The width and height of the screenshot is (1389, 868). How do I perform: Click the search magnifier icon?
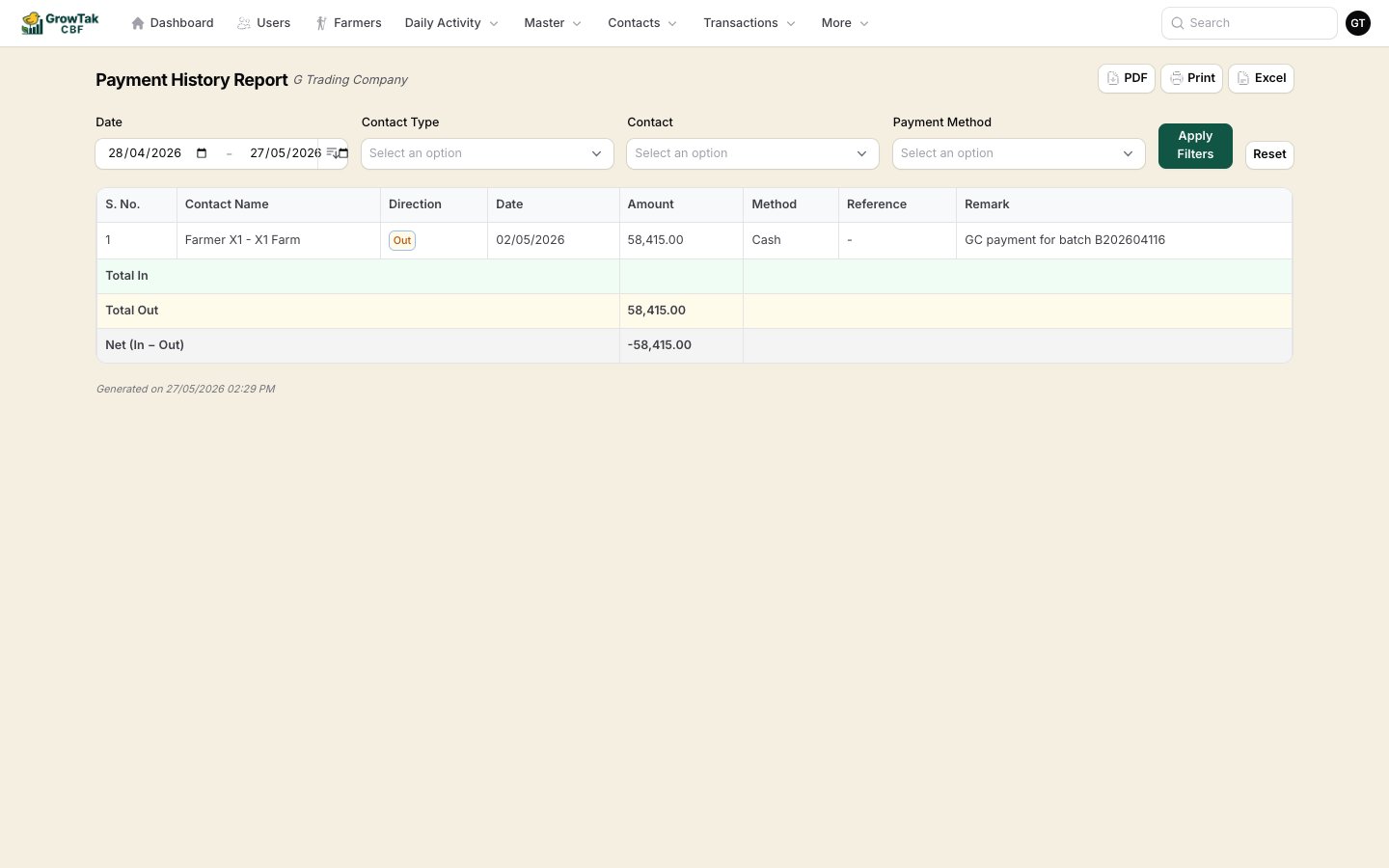point(1178,23)
